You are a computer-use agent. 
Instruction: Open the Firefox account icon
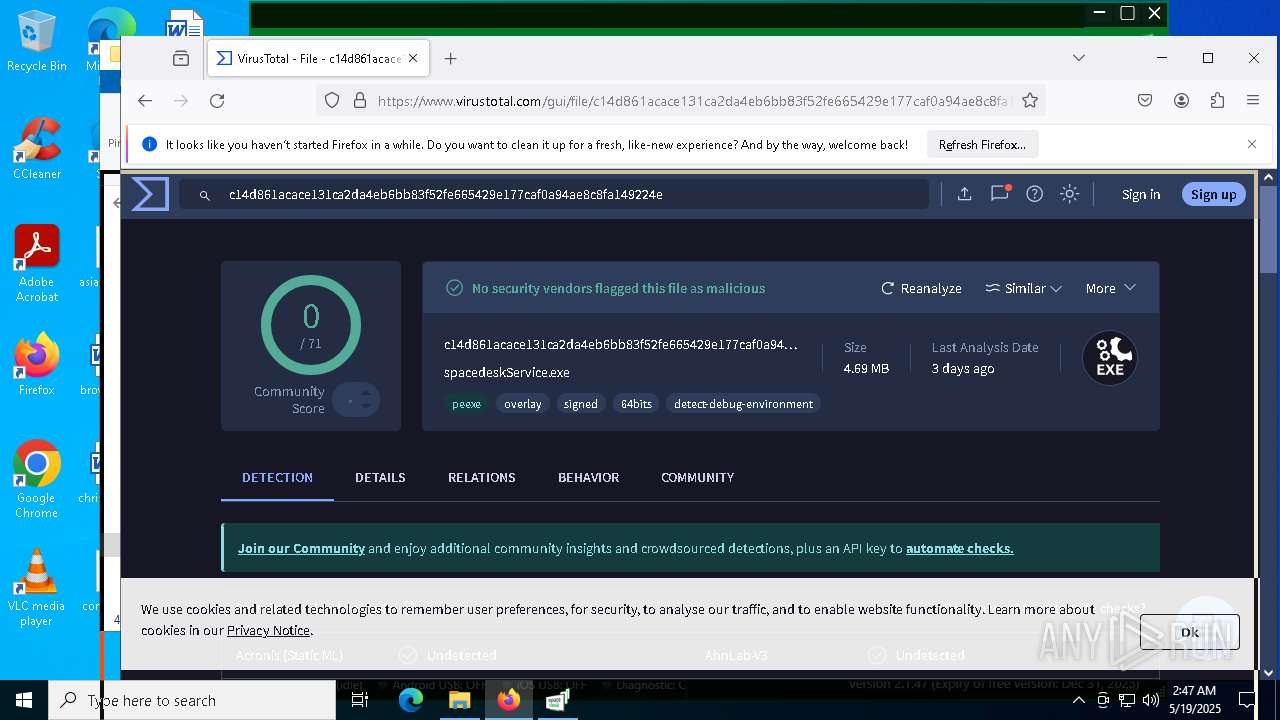[x=1181, y=100]
